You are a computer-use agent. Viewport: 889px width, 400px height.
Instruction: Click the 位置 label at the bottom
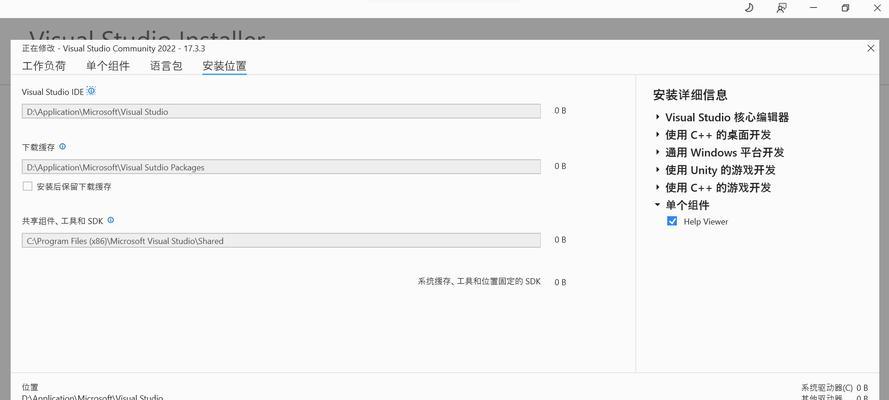[30, 388]
